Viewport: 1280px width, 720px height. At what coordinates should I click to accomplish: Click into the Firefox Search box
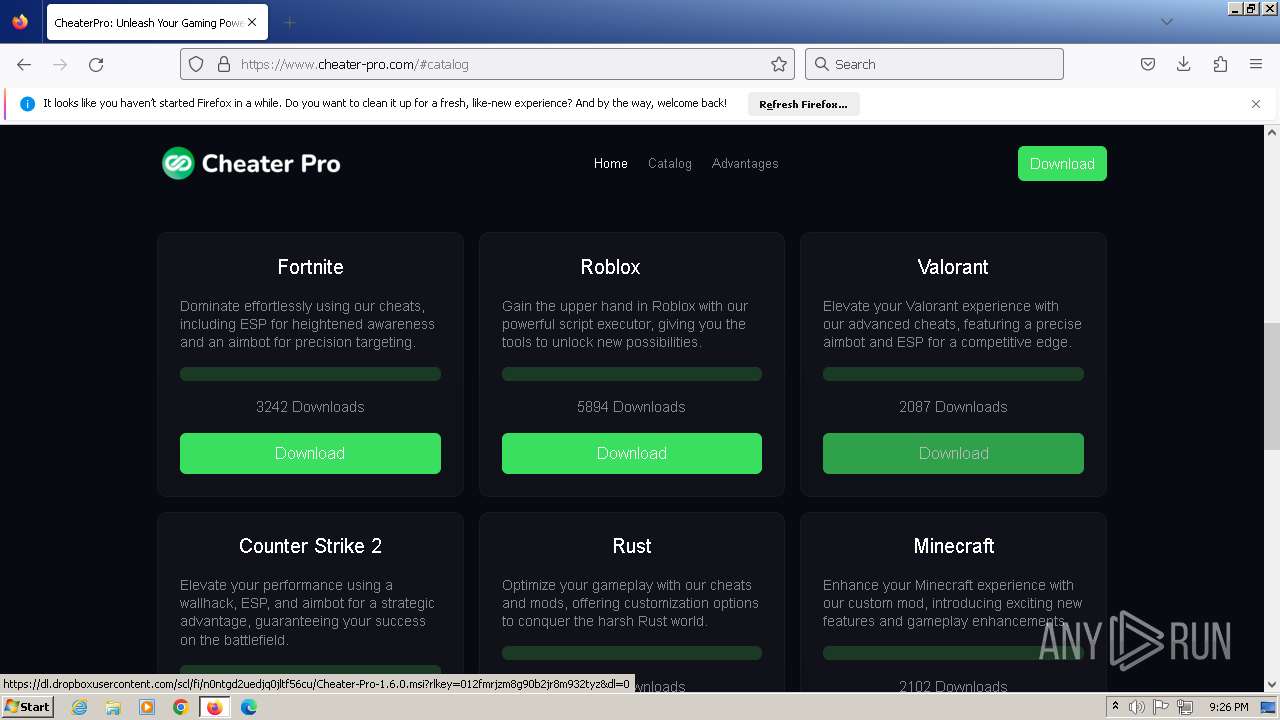pyautogui.click(x=934, y=64)
